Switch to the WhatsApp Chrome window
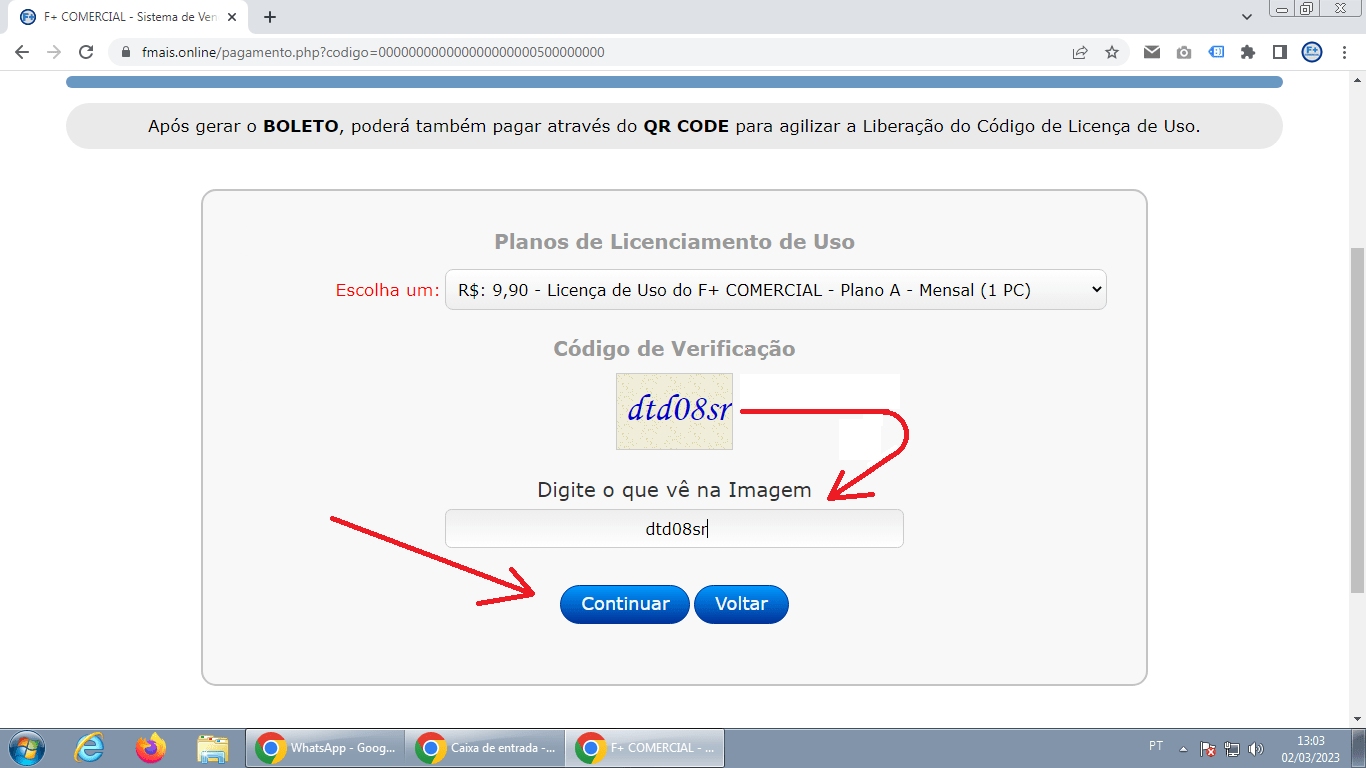Screen dimensions: 1366x768 (325, 748)
